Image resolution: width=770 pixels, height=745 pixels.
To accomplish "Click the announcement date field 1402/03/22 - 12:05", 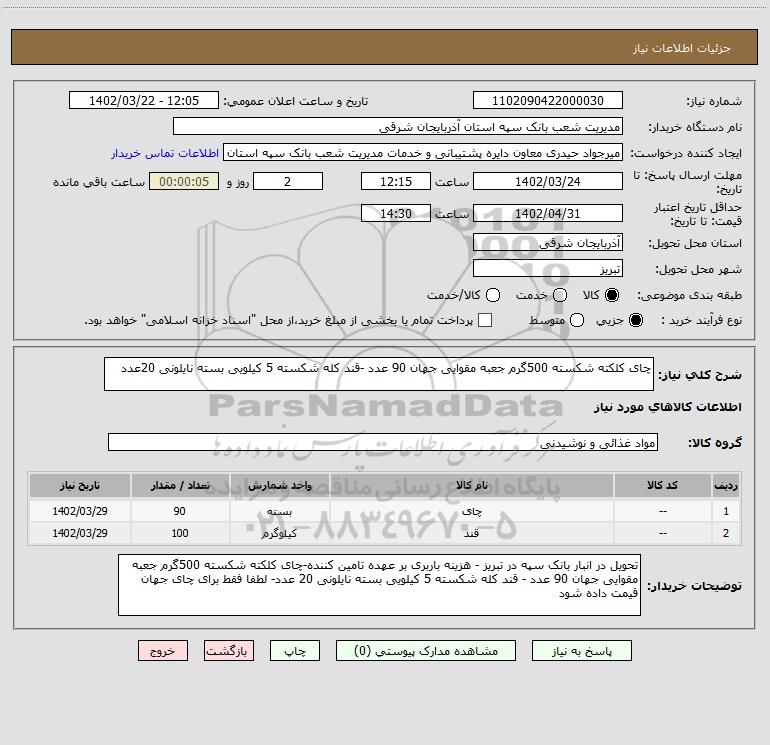I will (x=144, y=100).
